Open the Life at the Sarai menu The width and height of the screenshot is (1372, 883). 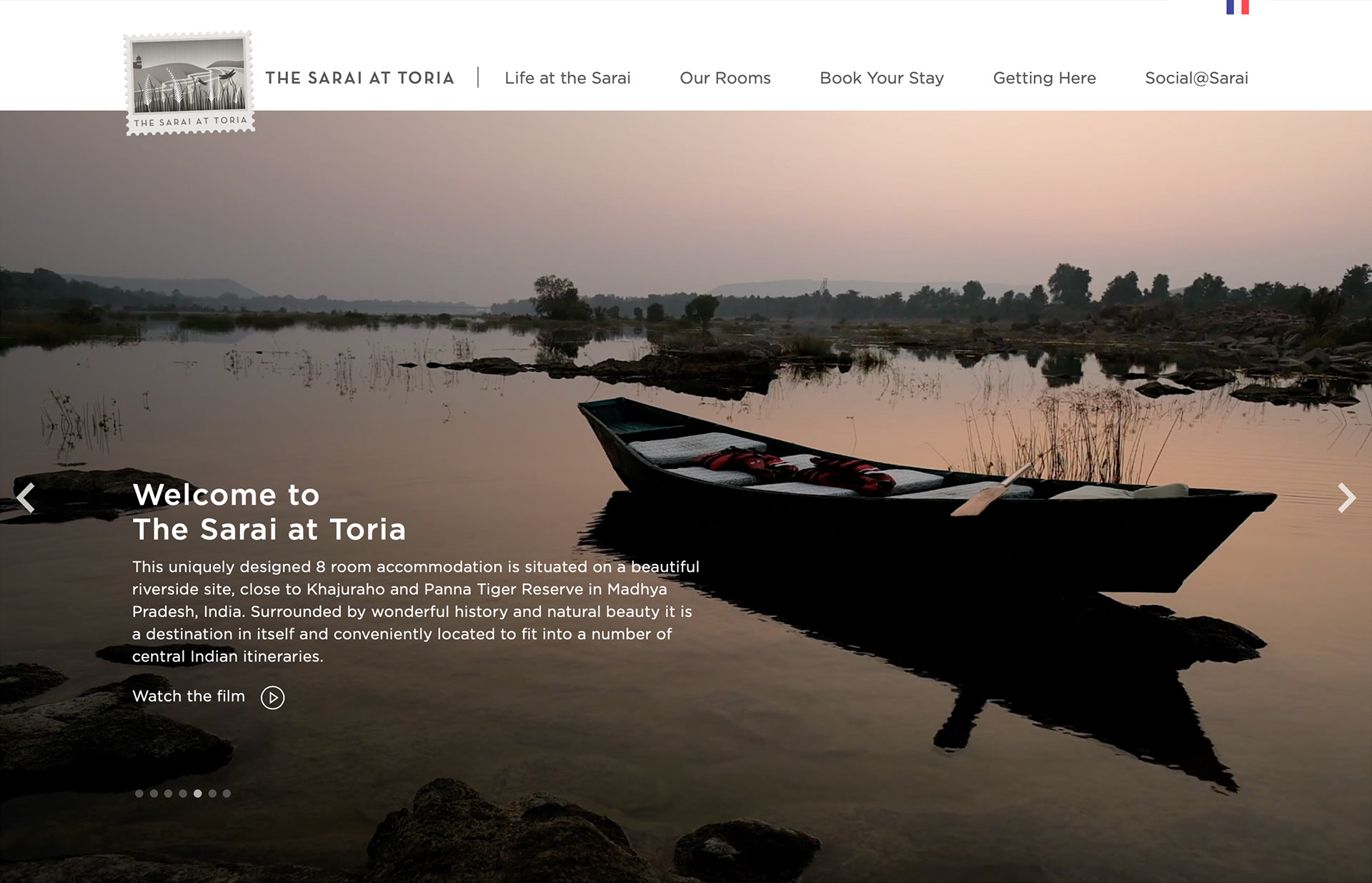click(x=567, y=78)
